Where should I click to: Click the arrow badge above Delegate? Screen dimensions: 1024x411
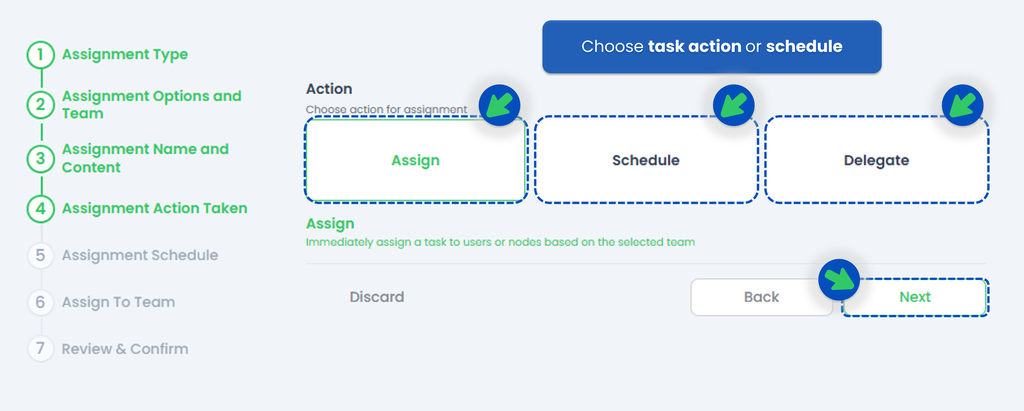tap(964, 104)
